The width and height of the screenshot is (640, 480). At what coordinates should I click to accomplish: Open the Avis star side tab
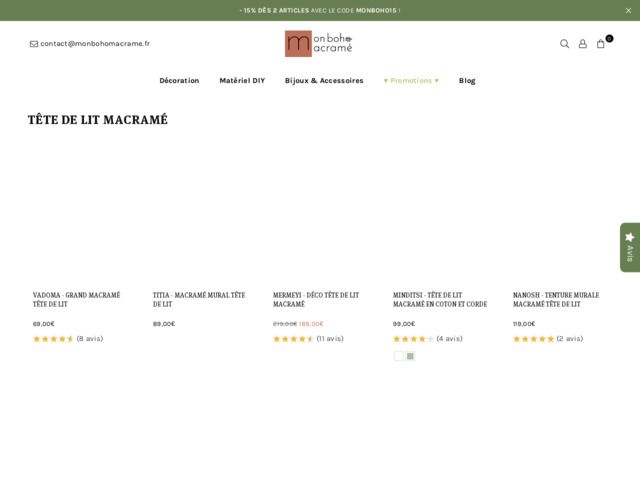(x=629, y=247)
